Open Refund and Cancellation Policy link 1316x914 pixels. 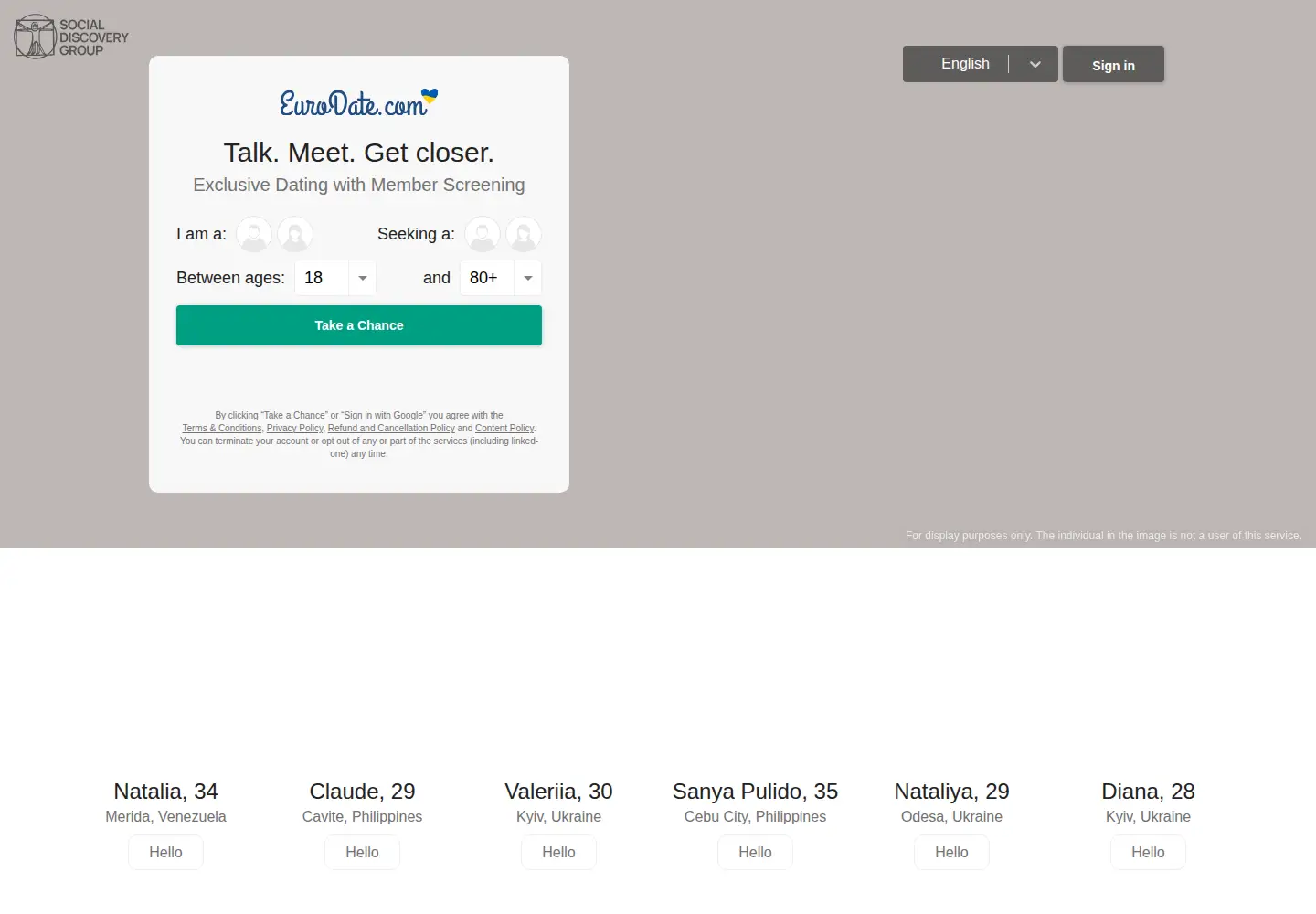pyautogui.click(x=391, y=428)
